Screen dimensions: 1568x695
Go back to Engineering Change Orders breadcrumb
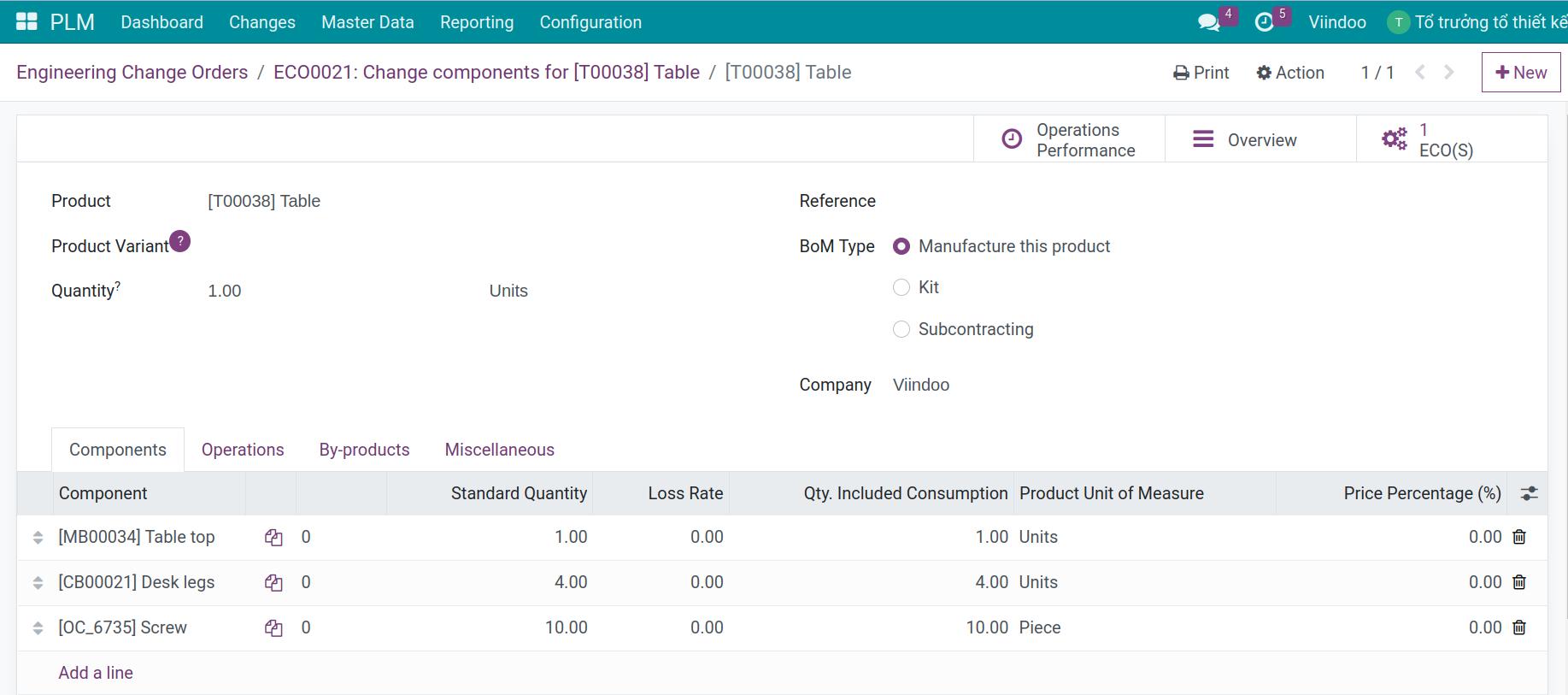[132, 72]
